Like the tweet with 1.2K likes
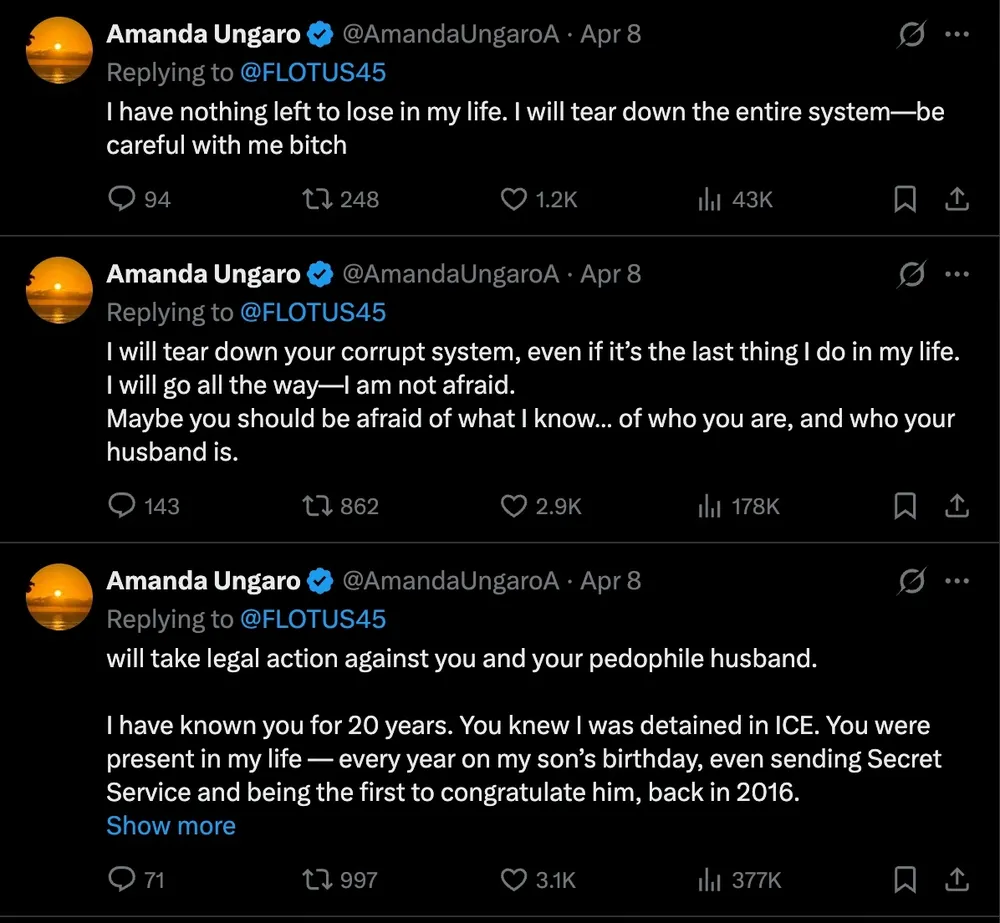Screen dimensions: 1000x923 (514, 199)
